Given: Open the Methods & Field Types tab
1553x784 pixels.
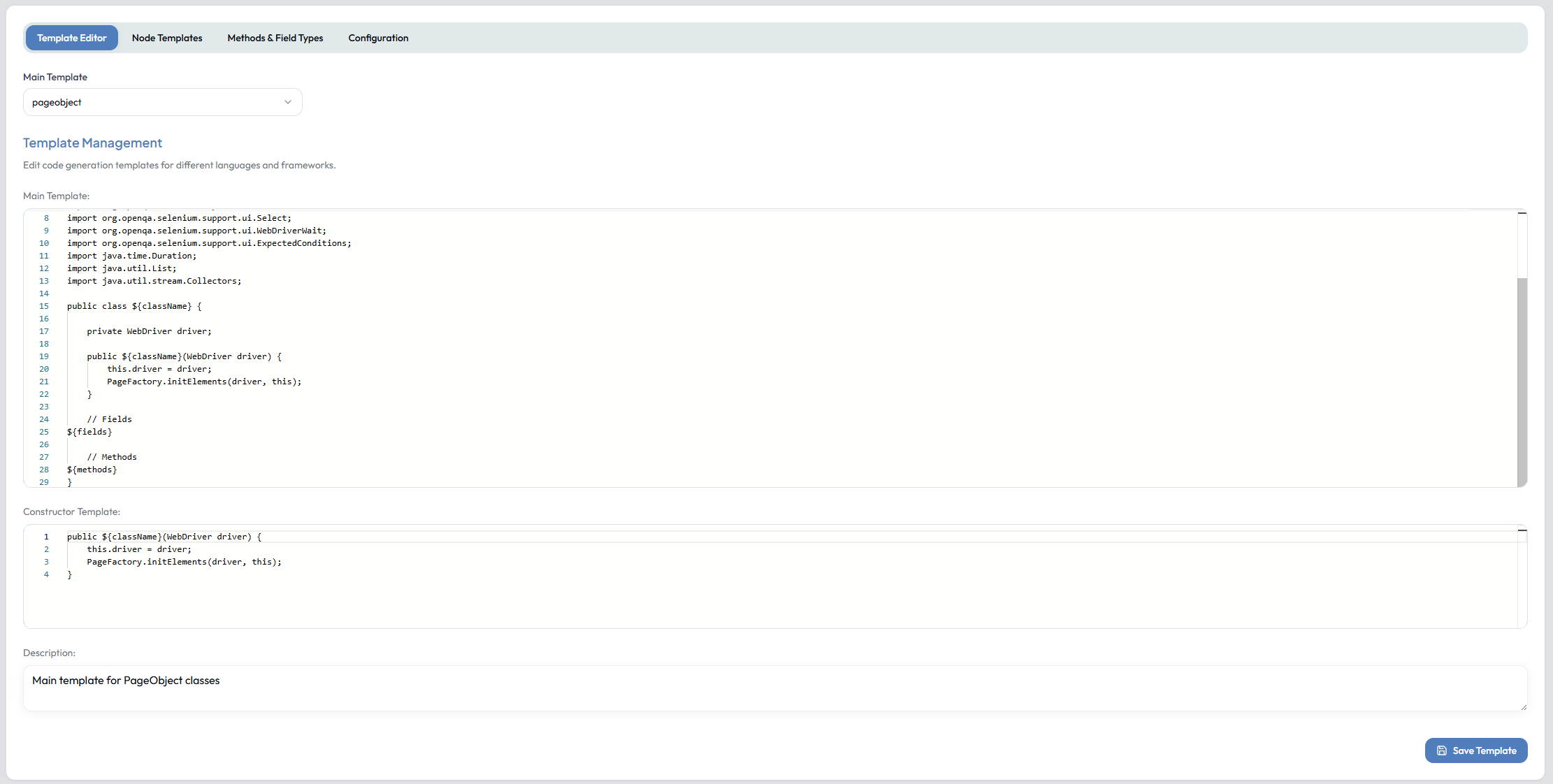Looking at the screenshot, I should [275, 38].
